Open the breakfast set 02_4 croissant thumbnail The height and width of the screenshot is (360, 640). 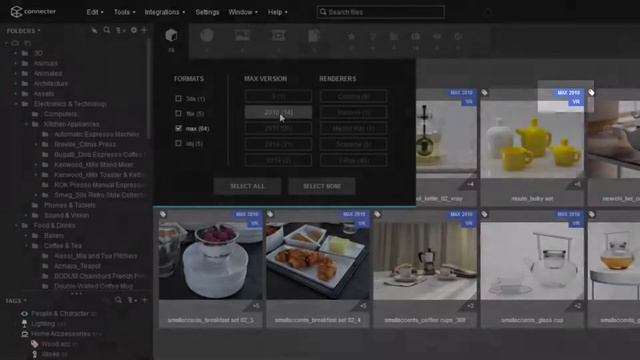point(318,260)
